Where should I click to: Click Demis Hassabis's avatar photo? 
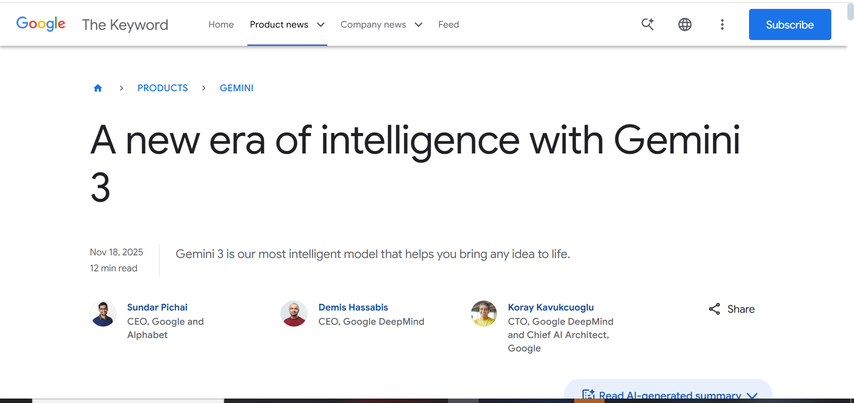(x=294, y=314)
